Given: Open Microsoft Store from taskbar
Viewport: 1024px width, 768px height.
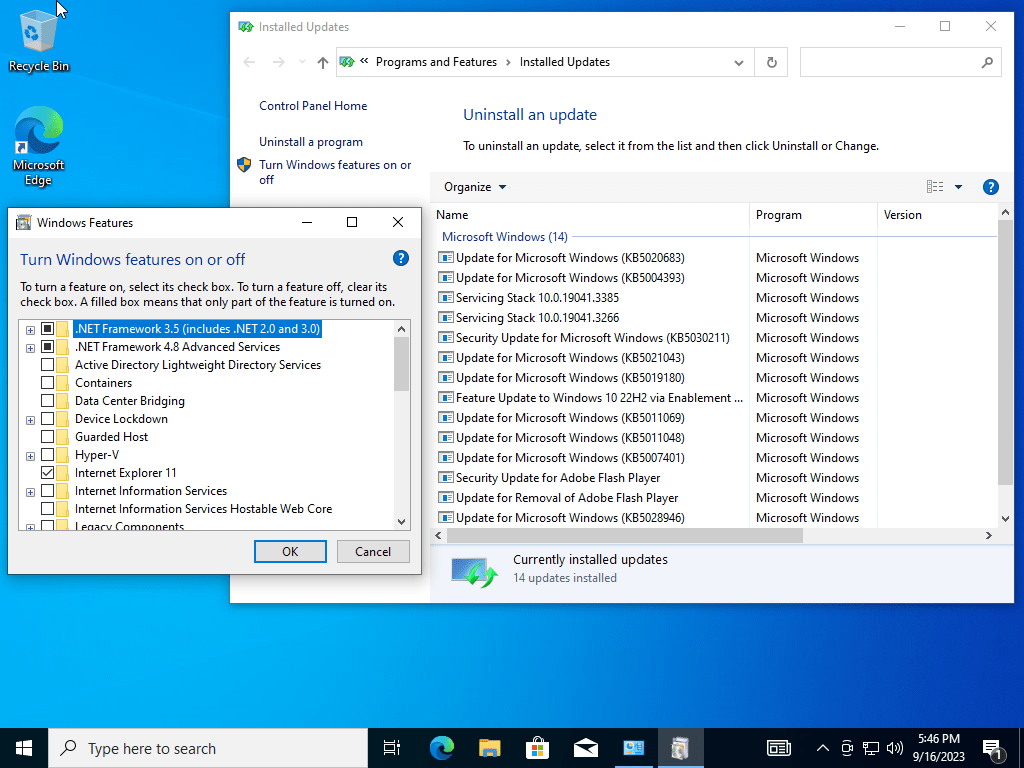Looking at the screenshot, I should tap(537, 748).
